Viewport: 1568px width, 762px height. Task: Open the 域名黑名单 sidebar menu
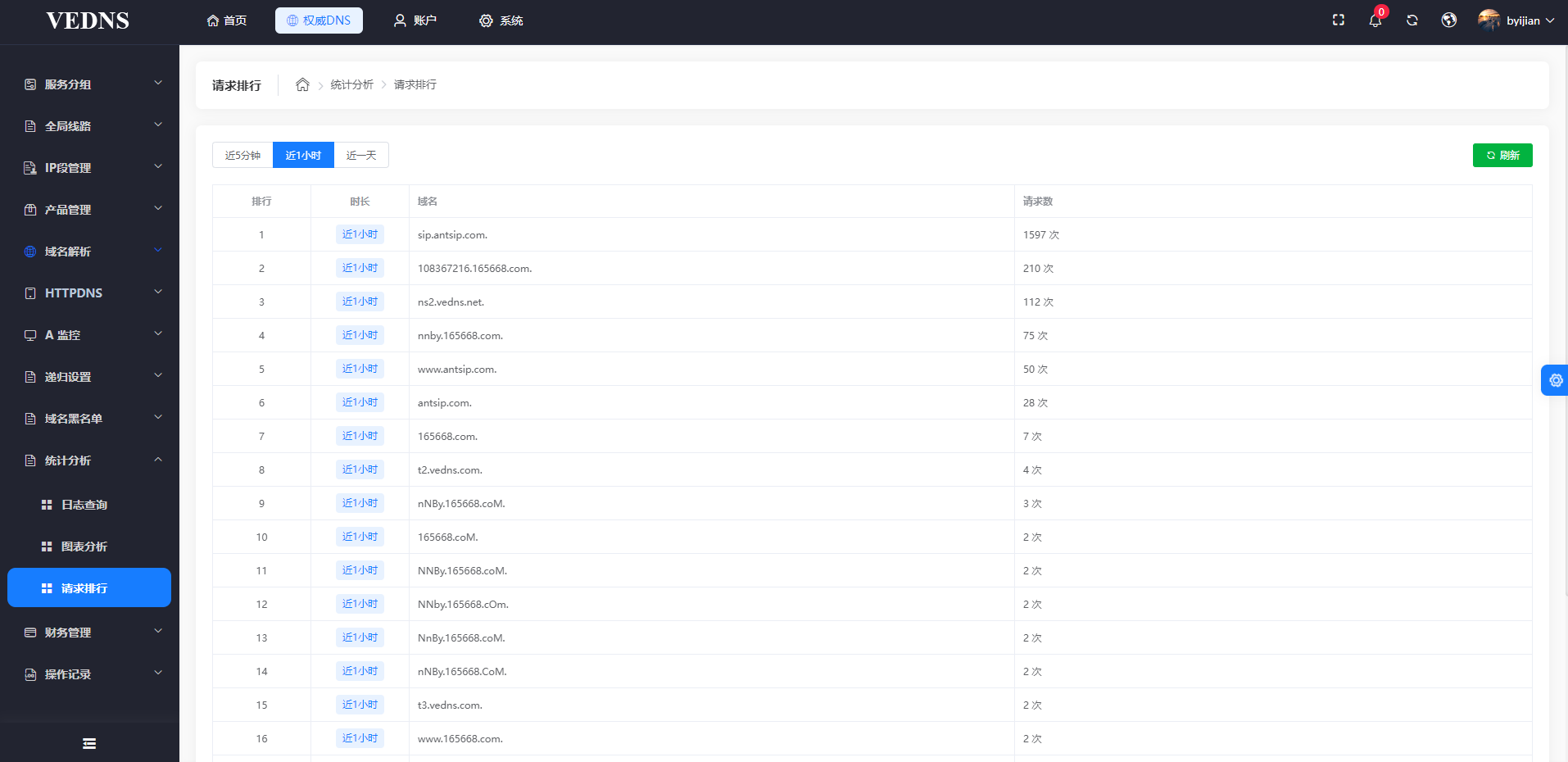tap(89, 419)
